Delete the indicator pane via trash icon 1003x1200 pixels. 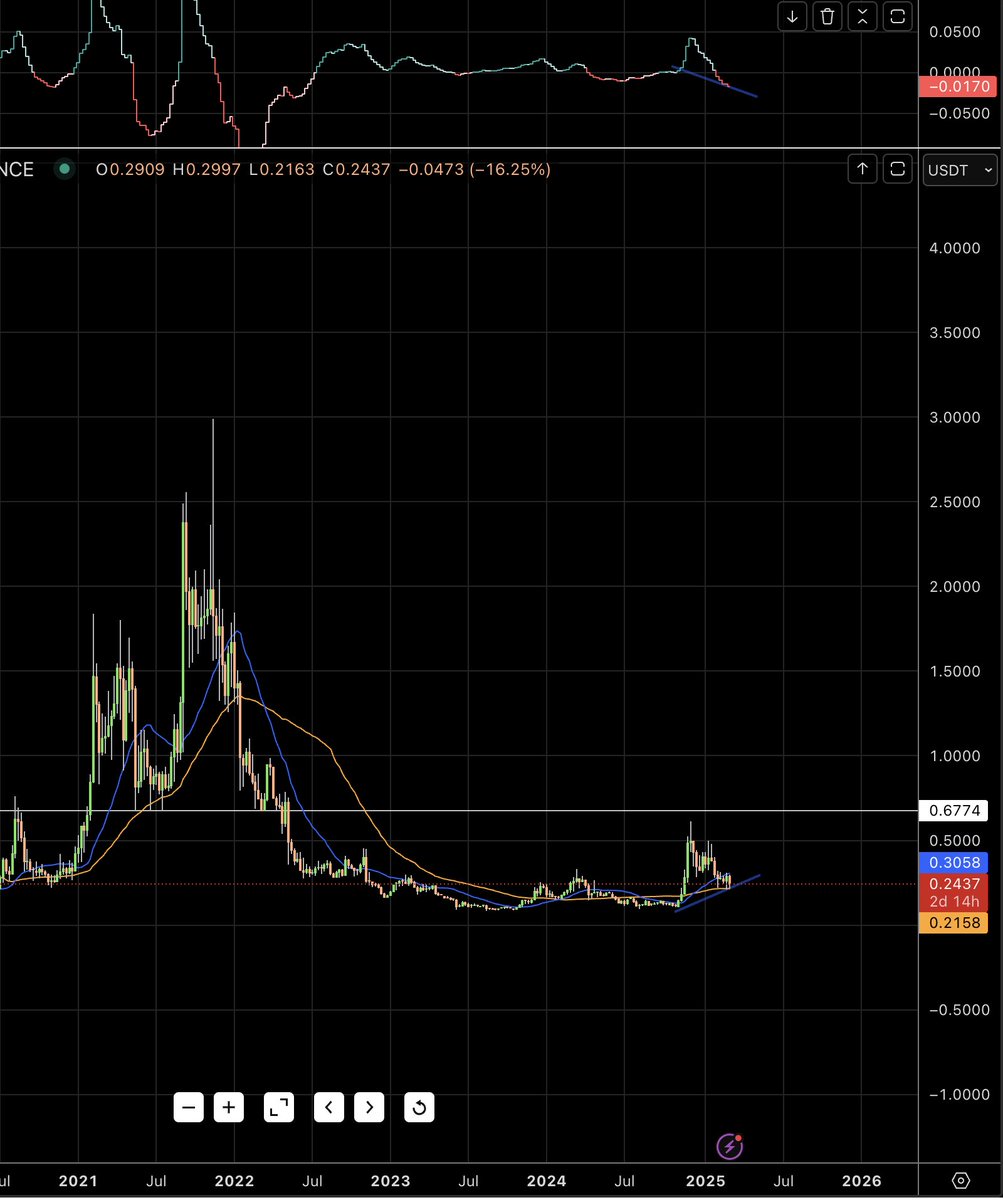(x=828, y=16)
